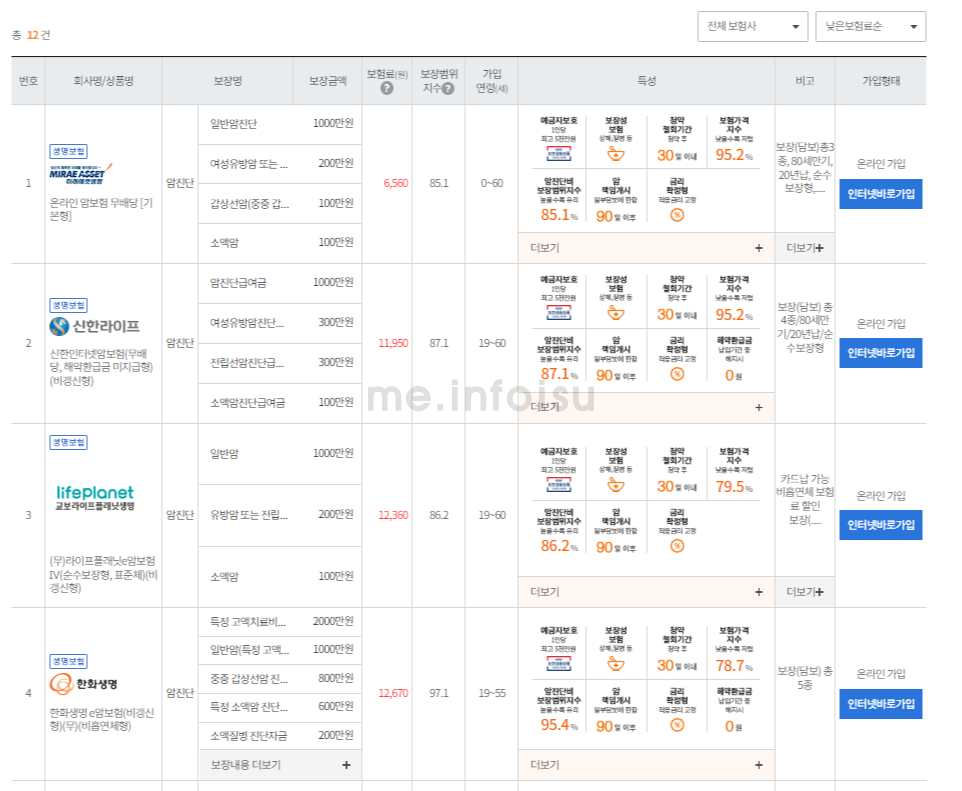Open 신한인터넷암보험 product link
The width and height of the screenshot is (962, 791).
[101, 367]
